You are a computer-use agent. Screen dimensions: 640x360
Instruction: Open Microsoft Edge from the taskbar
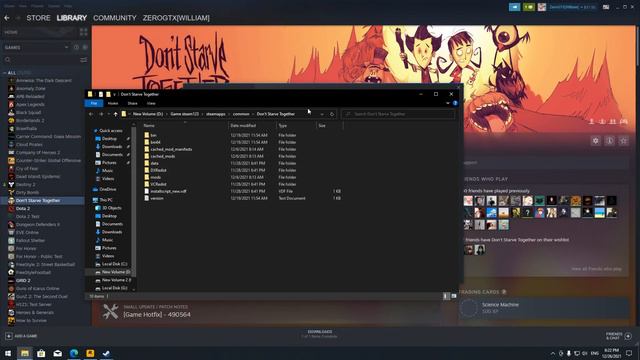[74, 353]
